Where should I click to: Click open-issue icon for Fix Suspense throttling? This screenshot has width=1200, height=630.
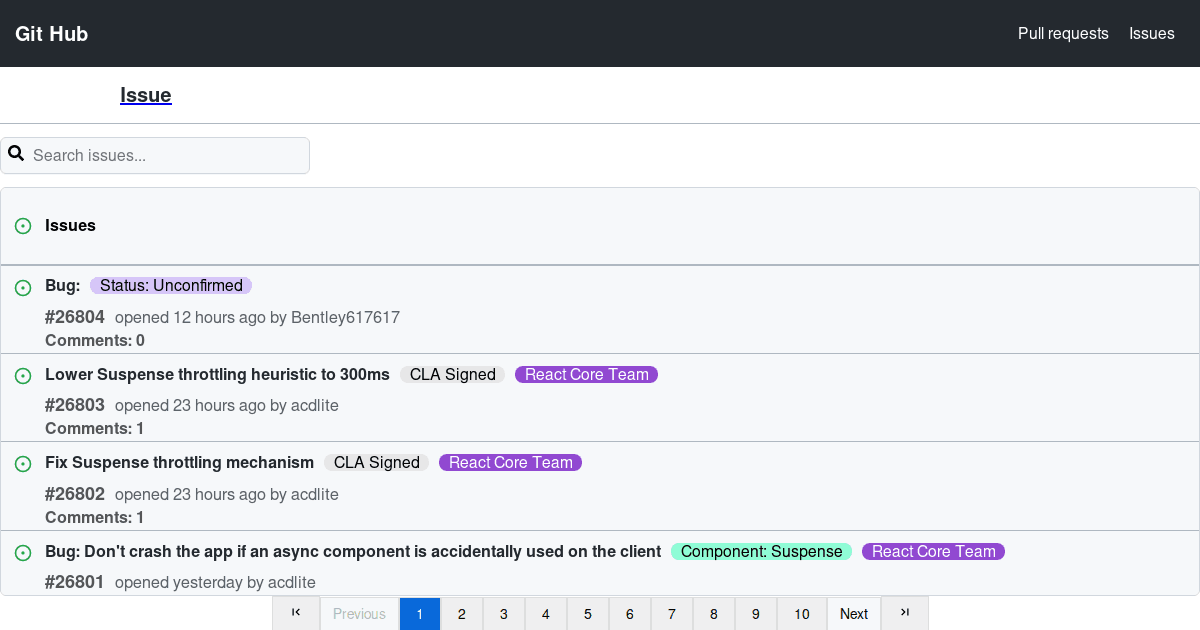click(23, 464)
